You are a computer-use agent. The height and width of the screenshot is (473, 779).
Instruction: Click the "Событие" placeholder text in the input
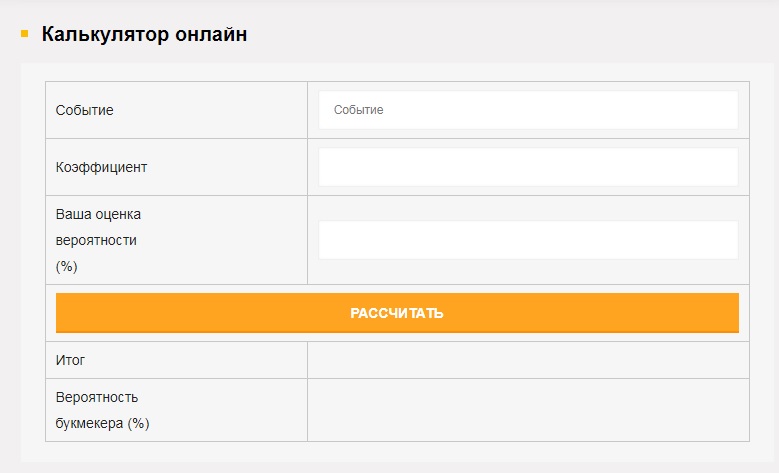359,110
